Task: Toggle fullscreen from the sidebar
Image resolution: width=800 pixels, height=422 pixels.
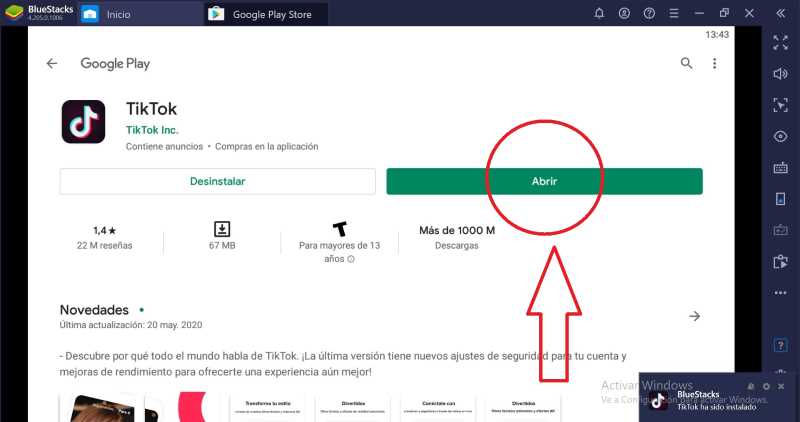Action: [781, 43]
